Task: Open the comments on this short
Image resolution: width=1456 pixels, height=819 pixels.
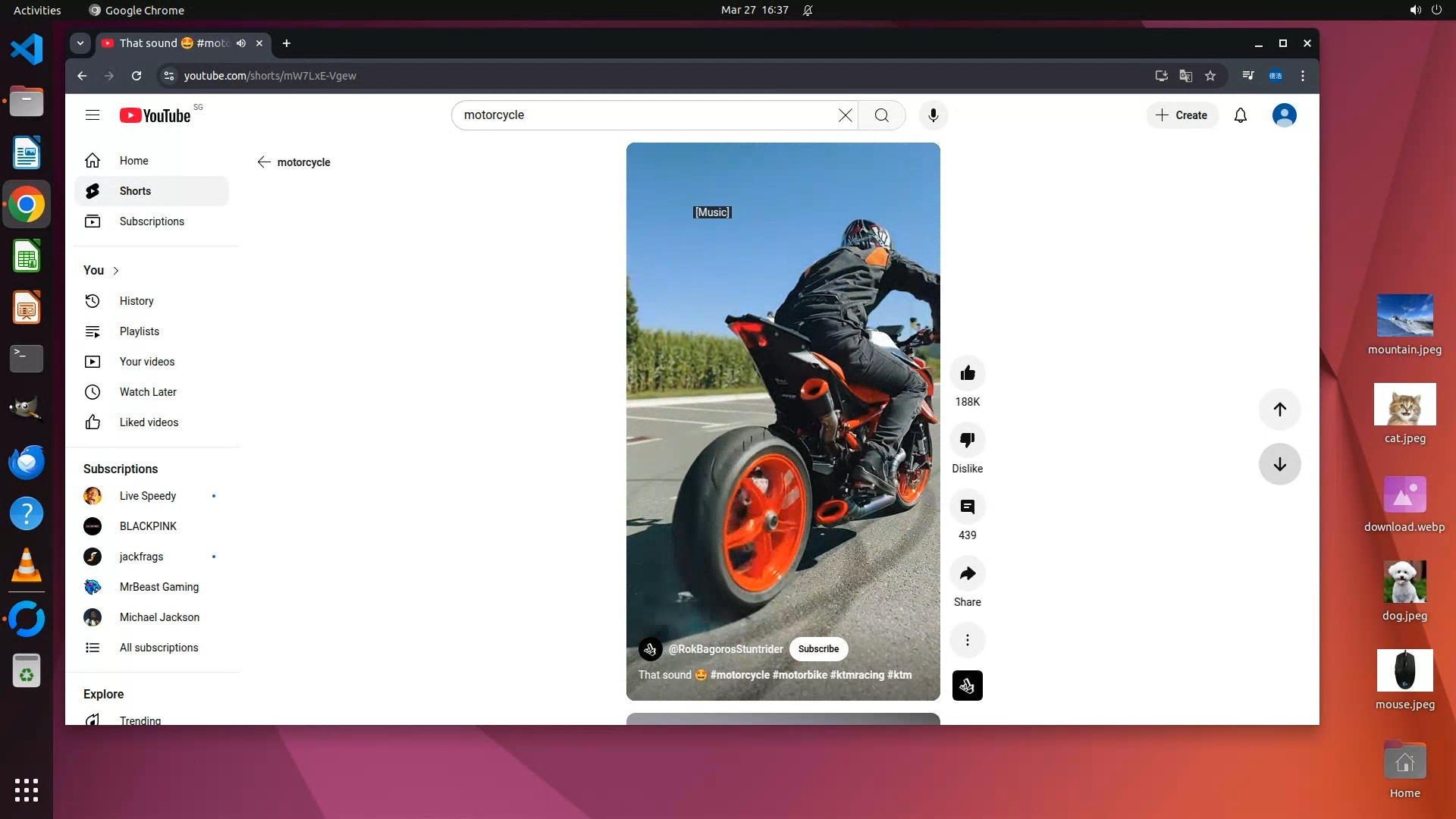Action: (967, 507)
